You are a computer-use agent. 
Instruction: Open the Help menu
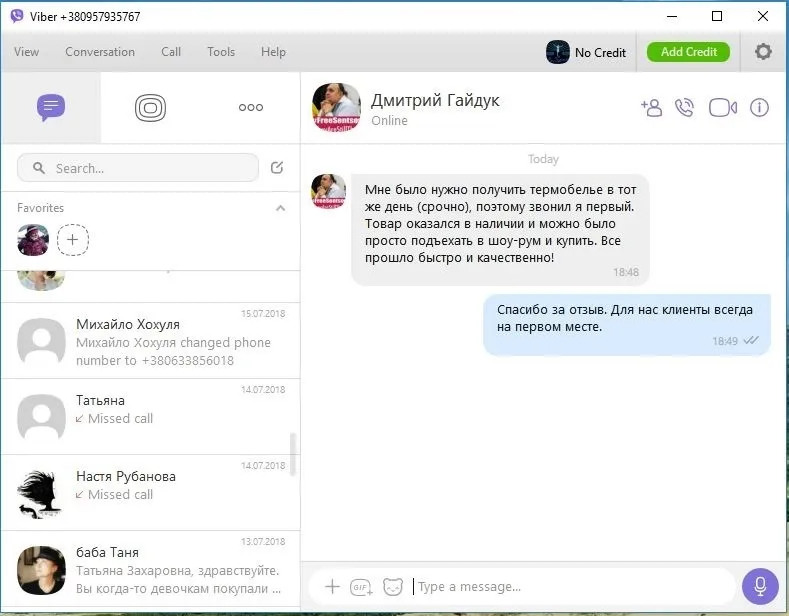(273, 52)
